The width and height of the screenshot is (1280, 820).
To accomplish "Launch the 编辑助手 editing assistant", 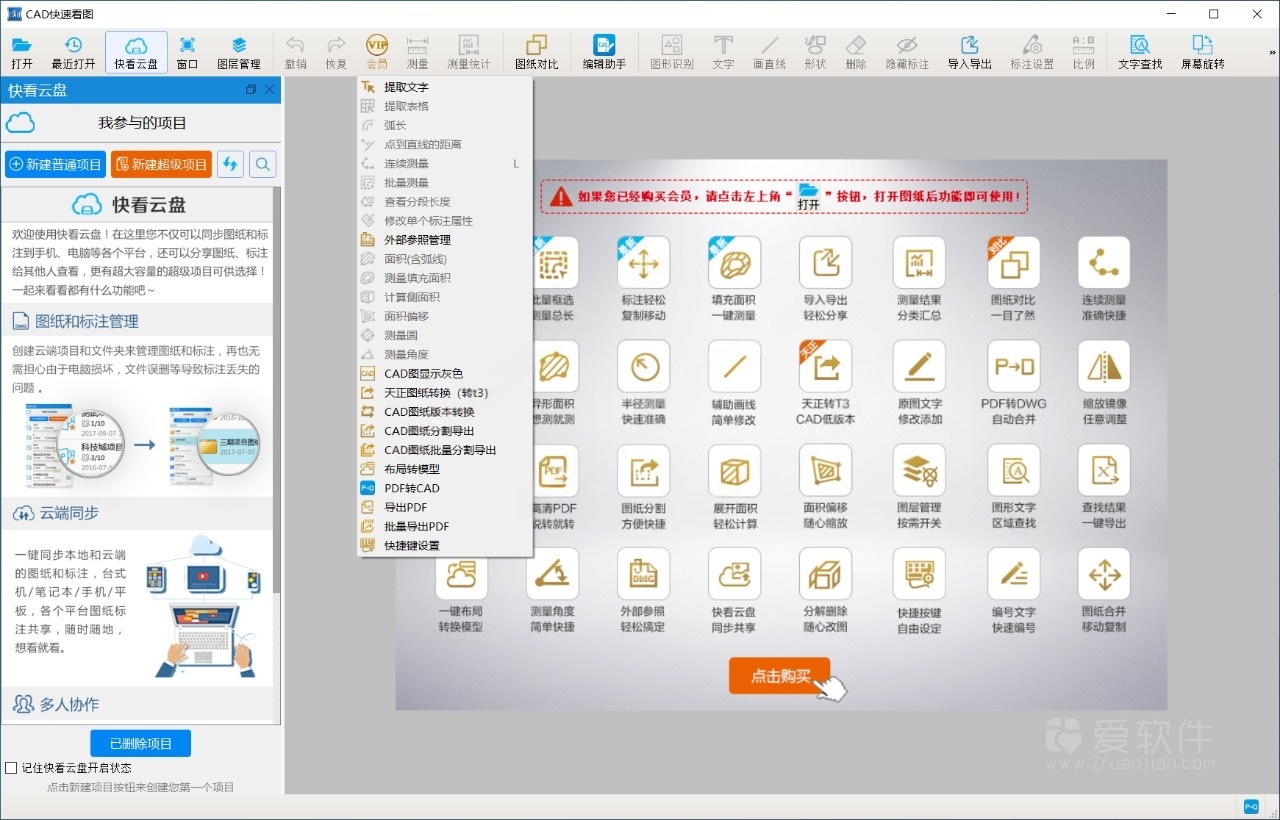I will coord(604,51).
